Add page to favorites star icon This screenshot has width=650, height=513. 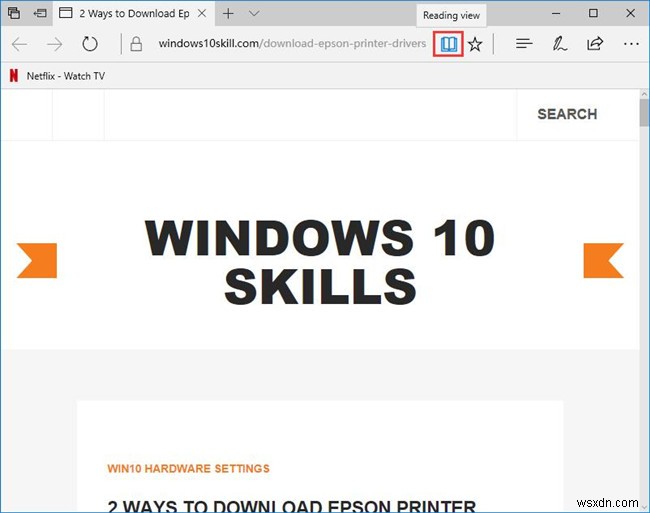click(x=475, y=44)
